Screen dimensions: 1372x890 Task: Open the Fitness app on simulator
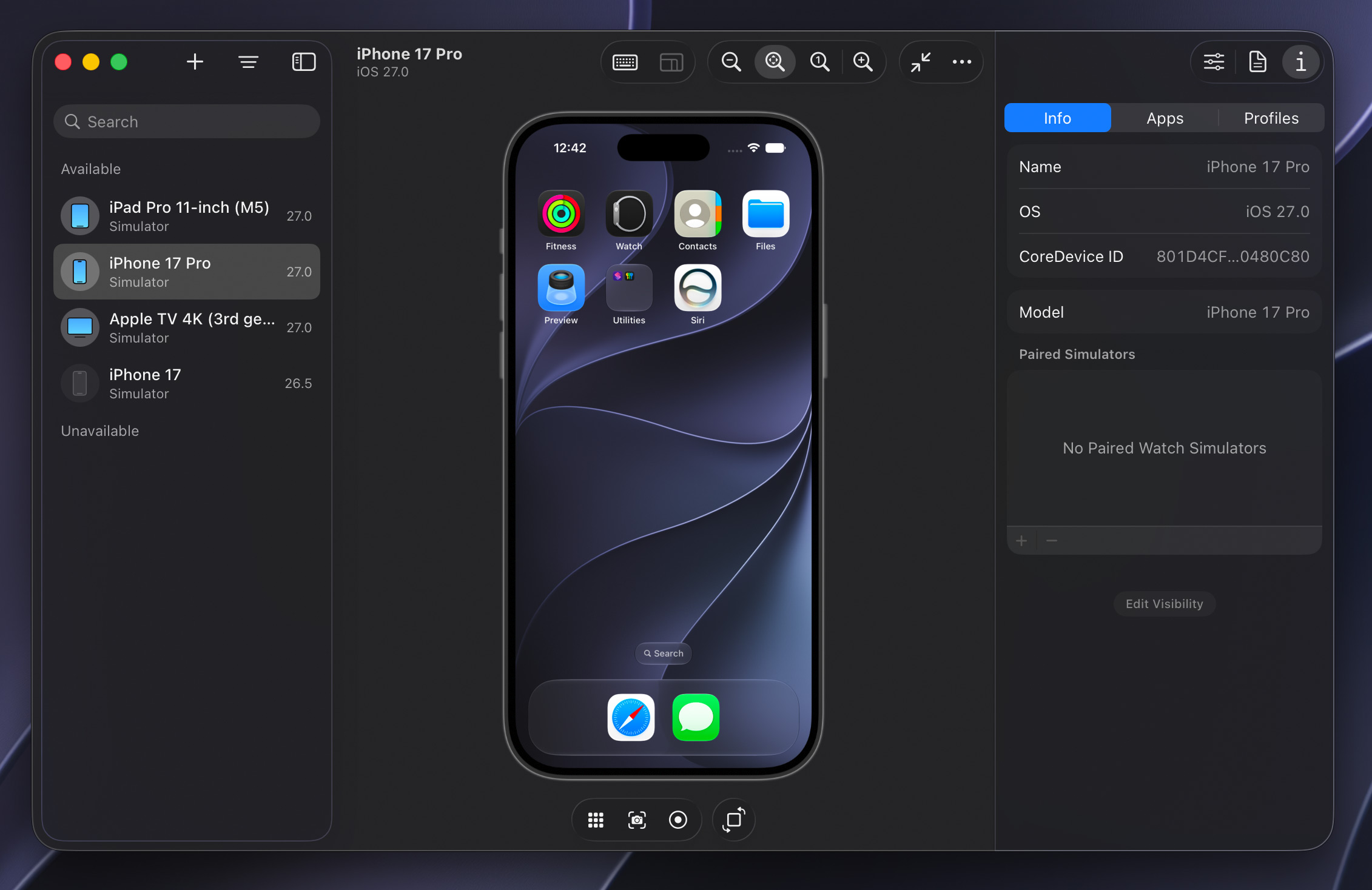point(561,214)
